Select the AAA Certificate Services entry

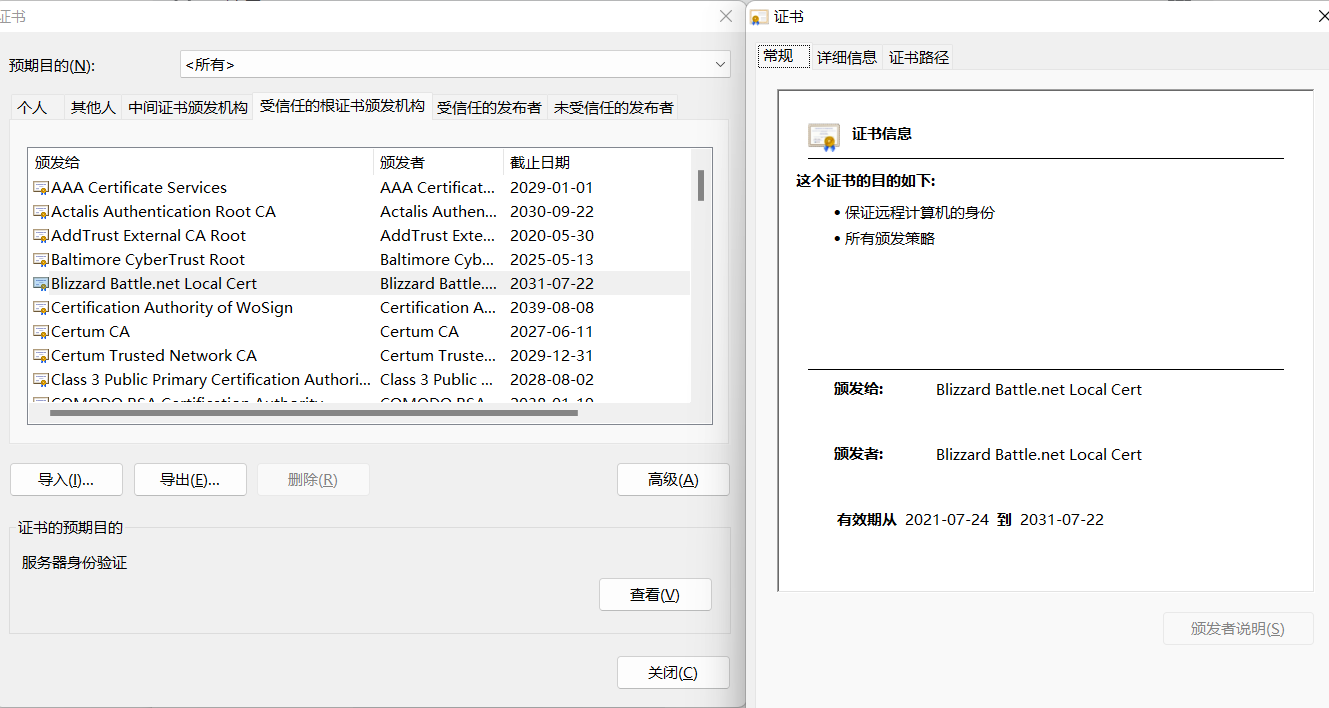tap(139, 188)
